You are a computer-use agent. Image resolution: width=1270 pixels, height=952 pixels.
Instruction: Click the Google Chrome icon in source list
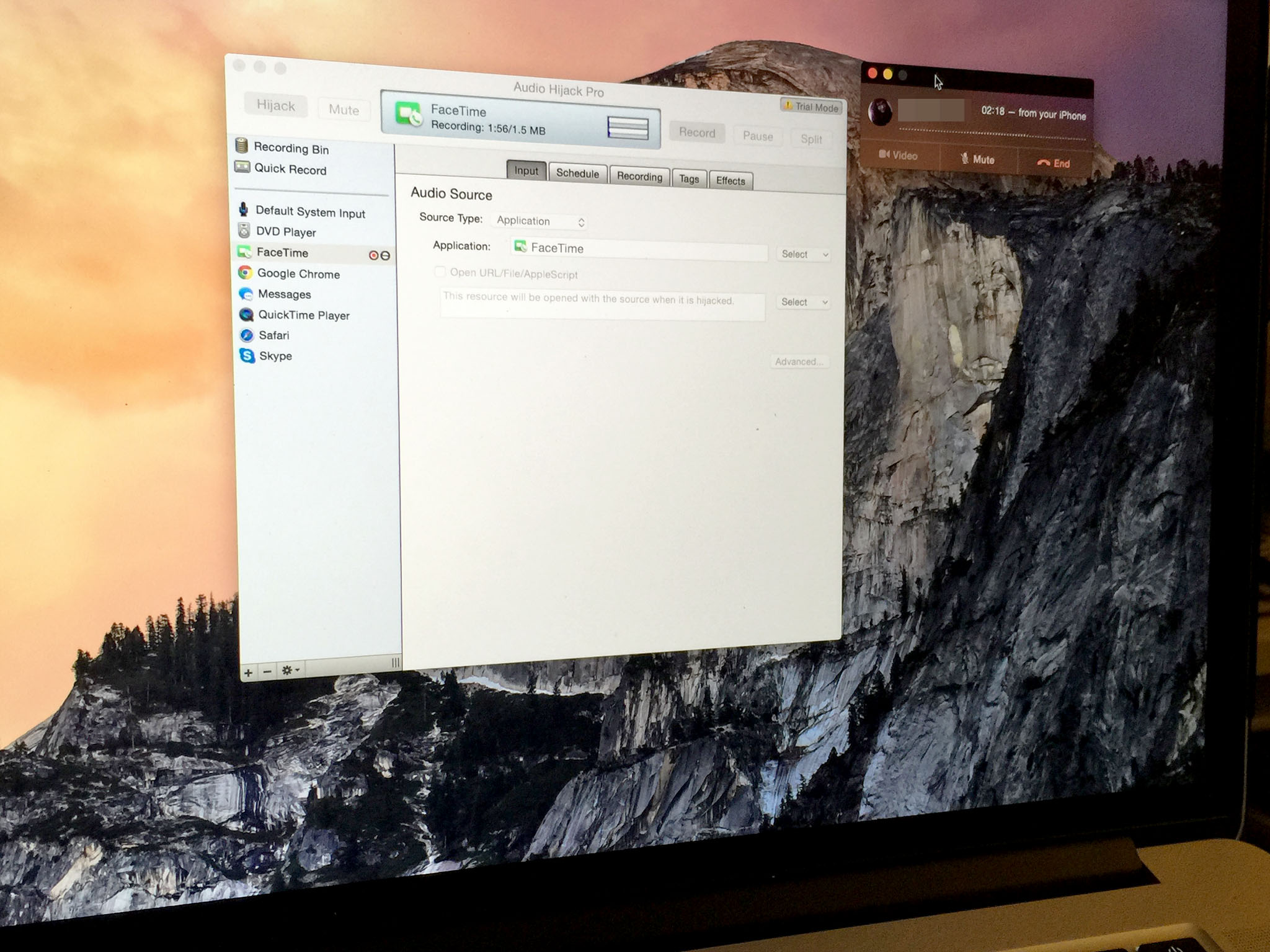245,273
